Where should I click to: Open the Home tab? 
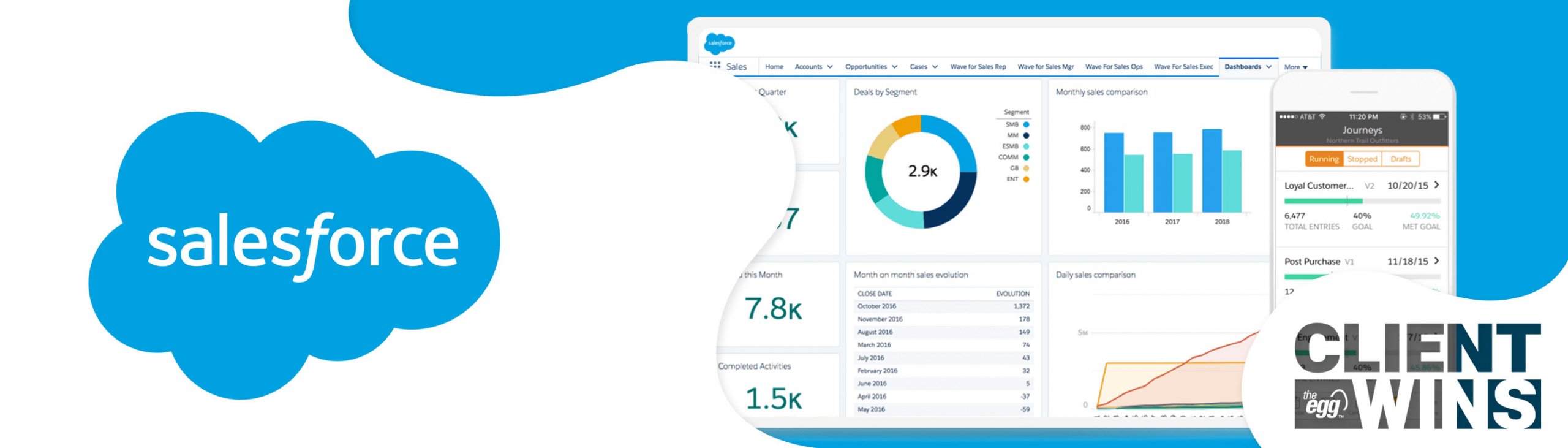[x=774, y=67]
